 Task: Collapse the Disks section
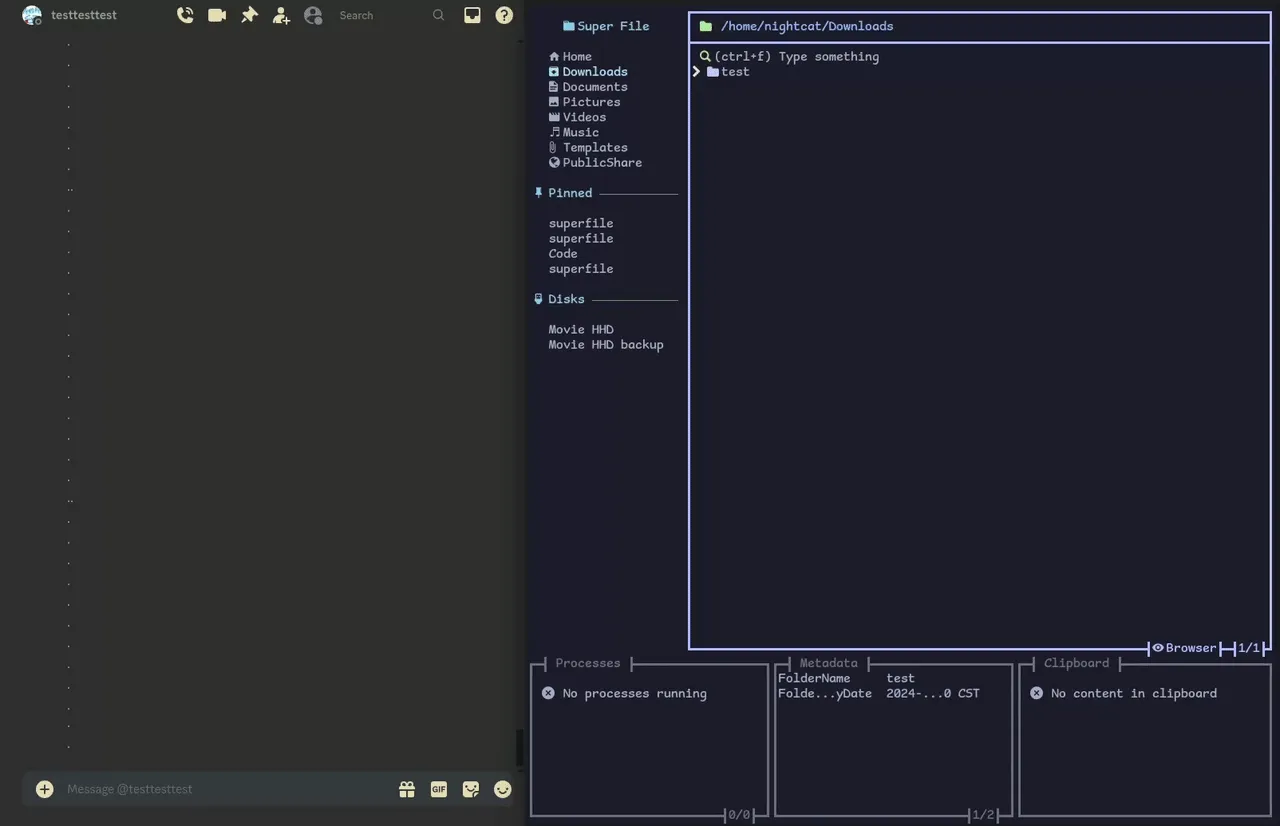coord(566,298)
